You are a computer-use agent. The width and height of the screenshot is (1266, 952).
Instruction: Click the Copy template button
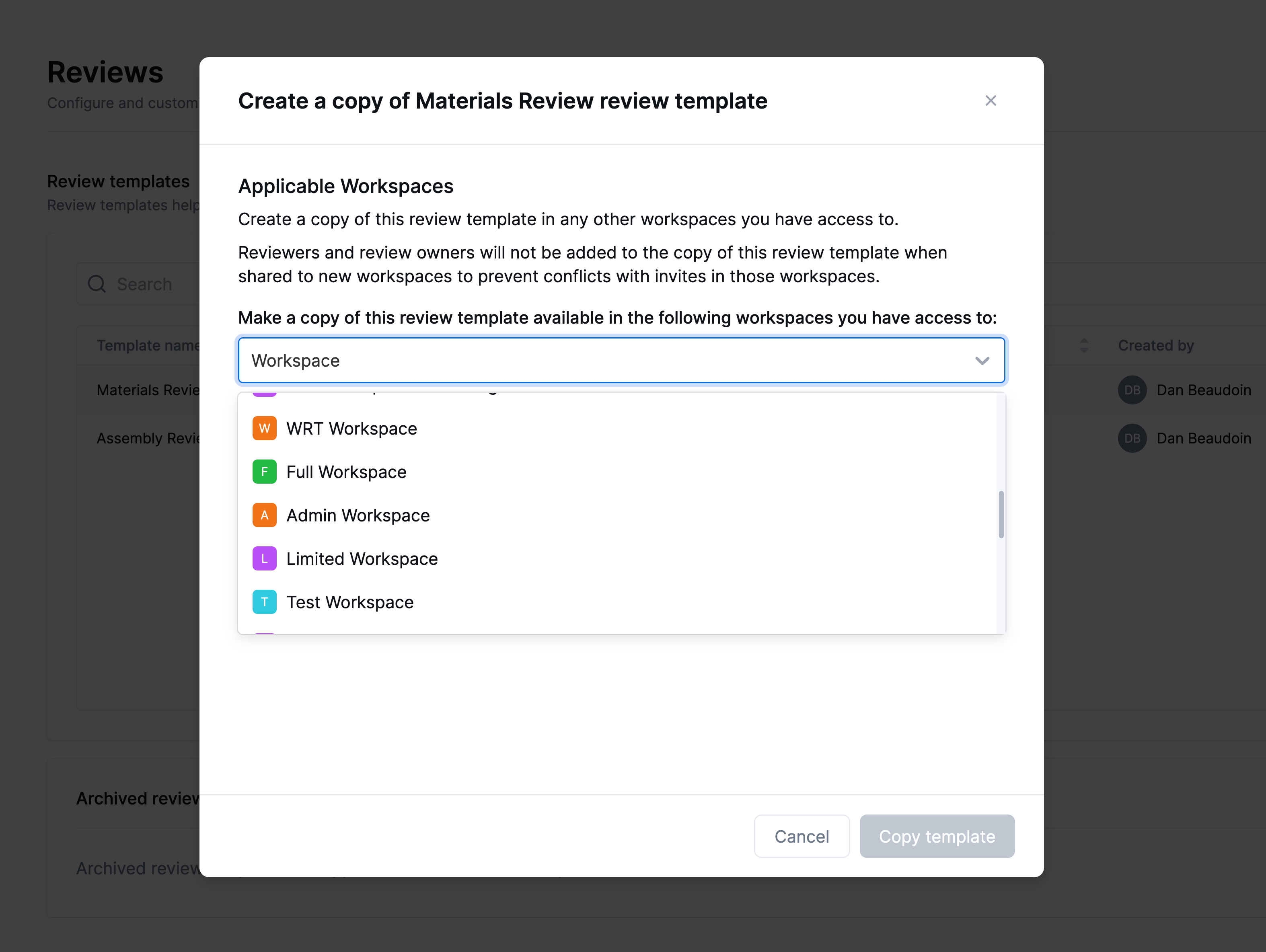coord(937,837)
